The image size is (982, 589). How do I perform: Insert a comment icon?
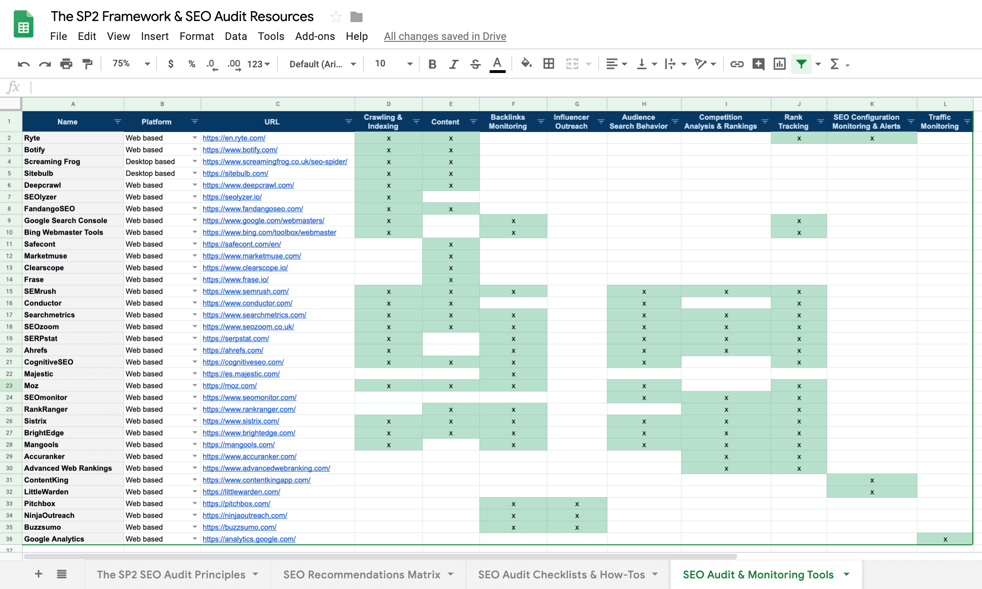(758, 64)
